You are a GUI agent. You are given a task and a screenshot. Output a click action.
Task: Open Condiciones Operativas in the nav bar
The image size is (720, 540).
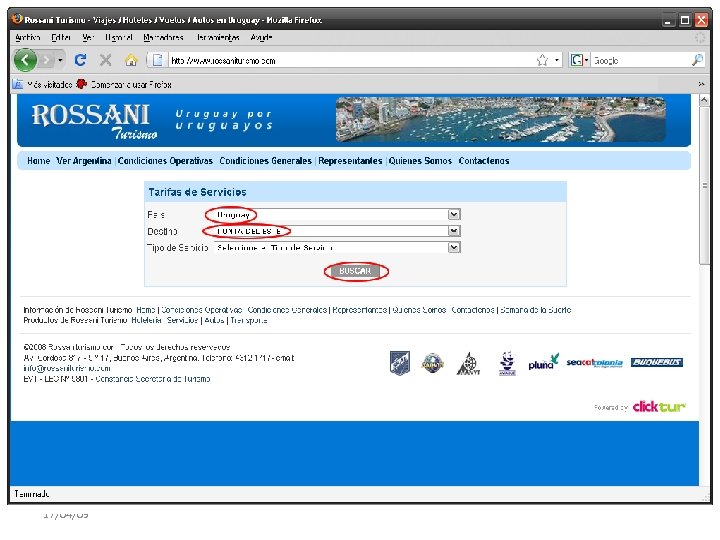click(x=165, y=161)
